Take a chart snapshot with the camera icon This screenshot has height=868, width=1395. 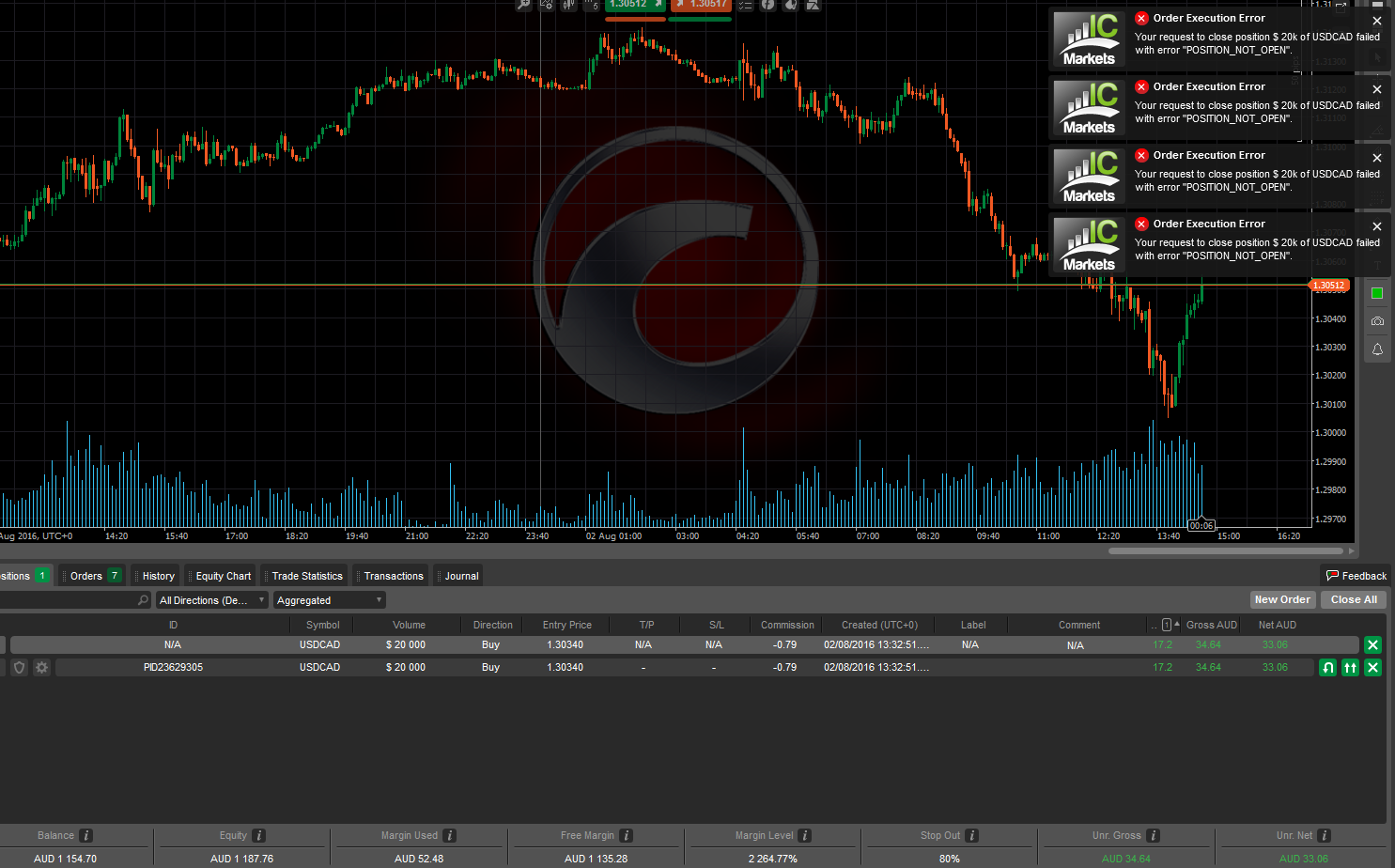point(1377,321)
